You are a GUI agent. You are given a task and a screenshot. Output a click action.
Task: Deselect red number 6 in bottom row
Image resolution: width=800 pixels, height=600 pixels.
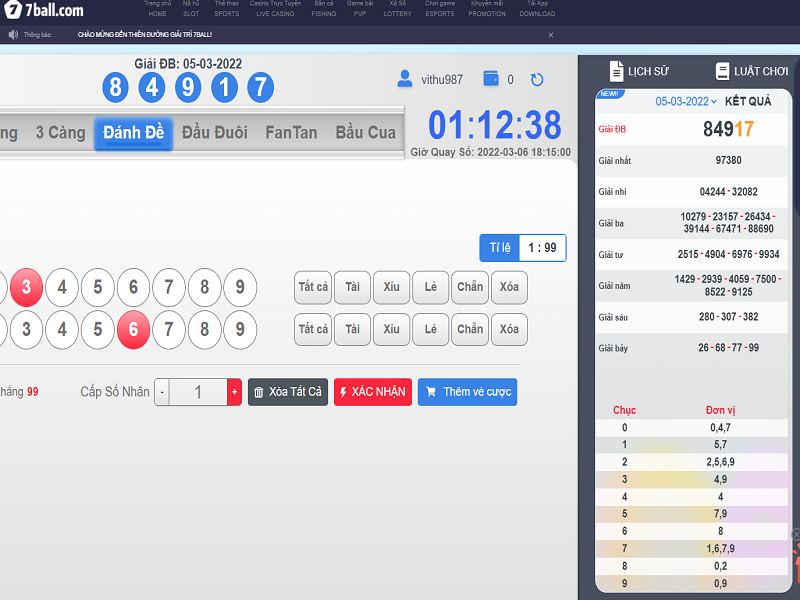(x=133, y=329)
